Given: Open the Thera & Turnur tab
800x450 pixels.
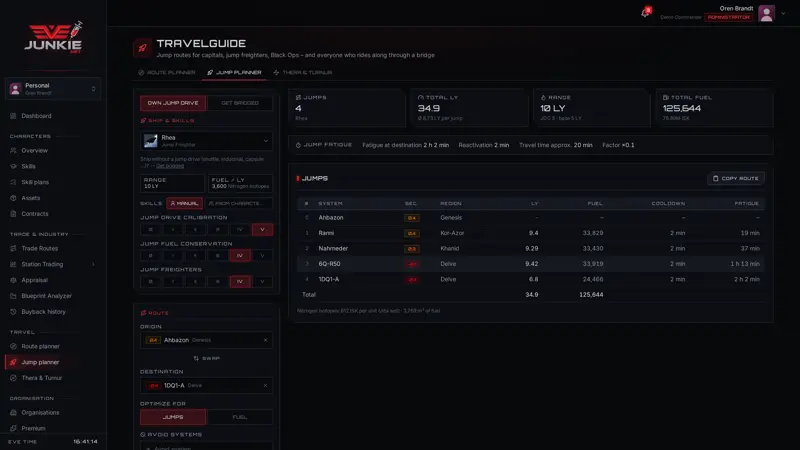Looking at the screenshot, I should (x=303, y=72).
